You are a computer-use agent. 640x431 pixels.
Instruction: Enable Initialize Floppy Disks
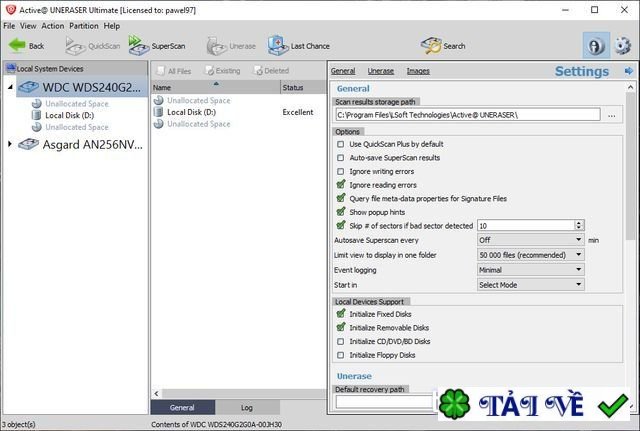(x=340, y=355)
